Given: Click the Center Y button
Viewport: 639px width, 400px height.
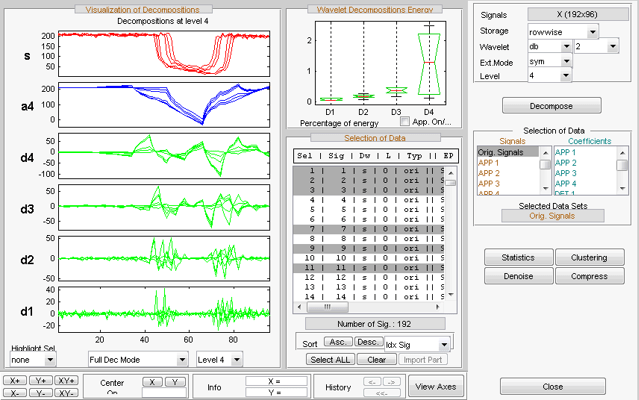Looking at the screenshot, I should point(175,382).
